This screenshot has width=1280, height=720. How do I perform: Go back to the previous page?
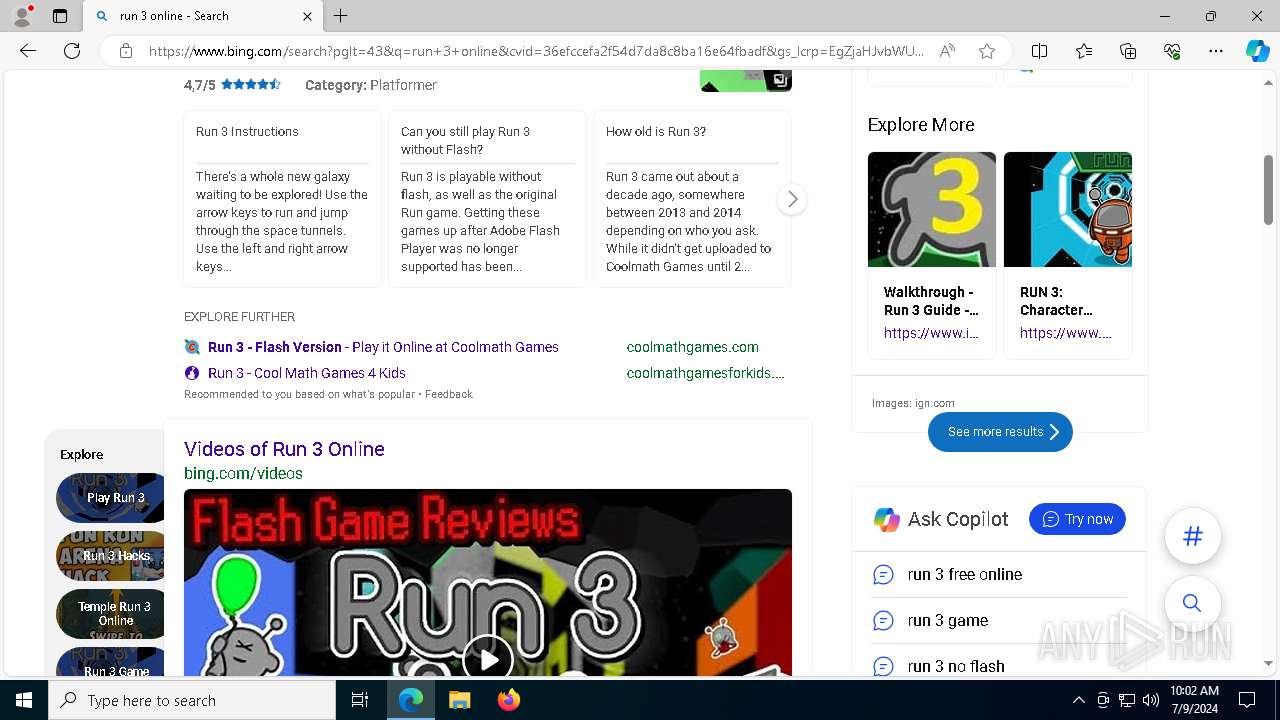tap(28, 51)
